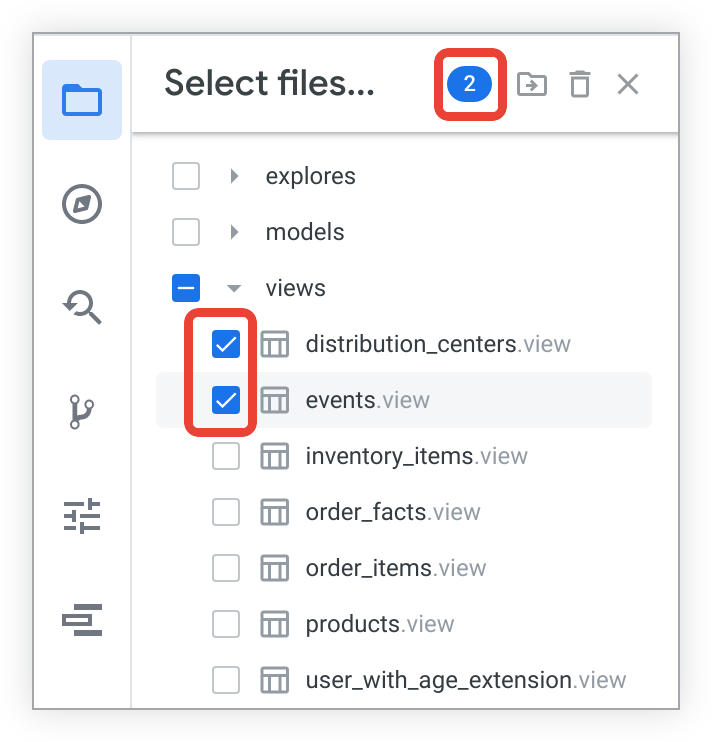Click the trash icon to delete selected files
The image size is (712, 742).
(579, 85)
